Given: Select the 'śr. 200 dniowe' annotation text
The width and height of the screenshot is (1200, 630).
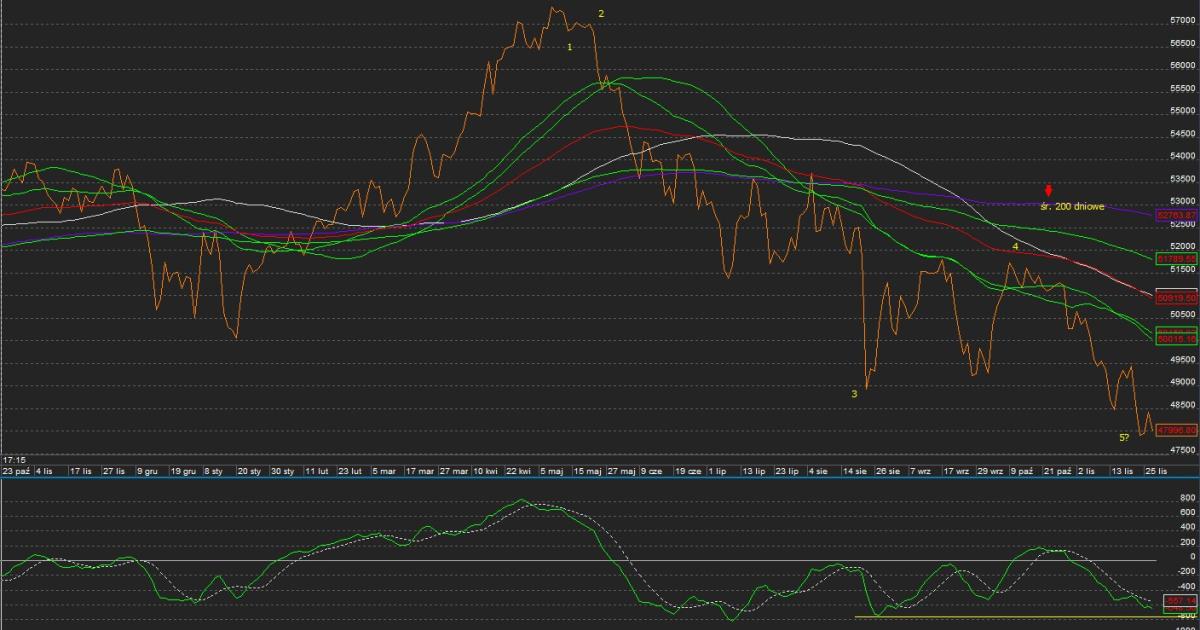Looking at the screenshot, I should tap(1071, 206).
